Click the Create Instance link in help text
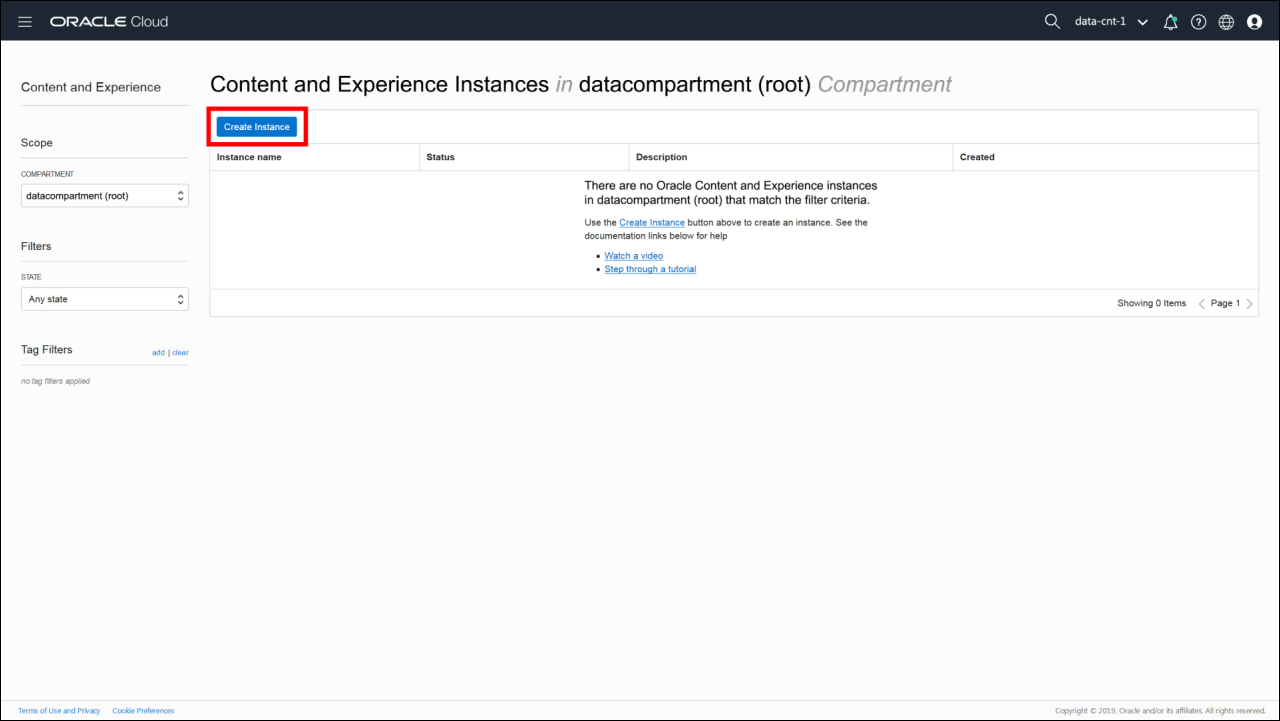This screenshot has width=1280, height=721. (652, 222)
